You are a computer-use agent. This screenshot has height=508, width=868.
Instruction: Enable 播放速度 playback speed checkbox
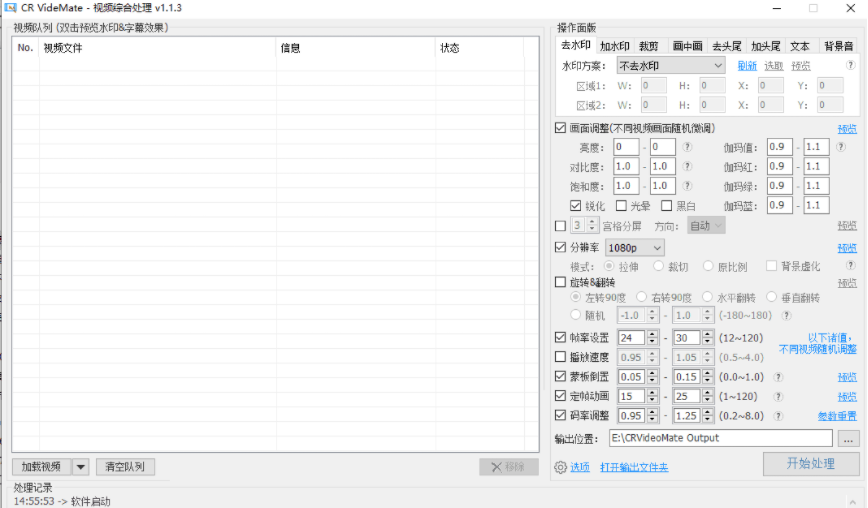click(x=560, y=357)
